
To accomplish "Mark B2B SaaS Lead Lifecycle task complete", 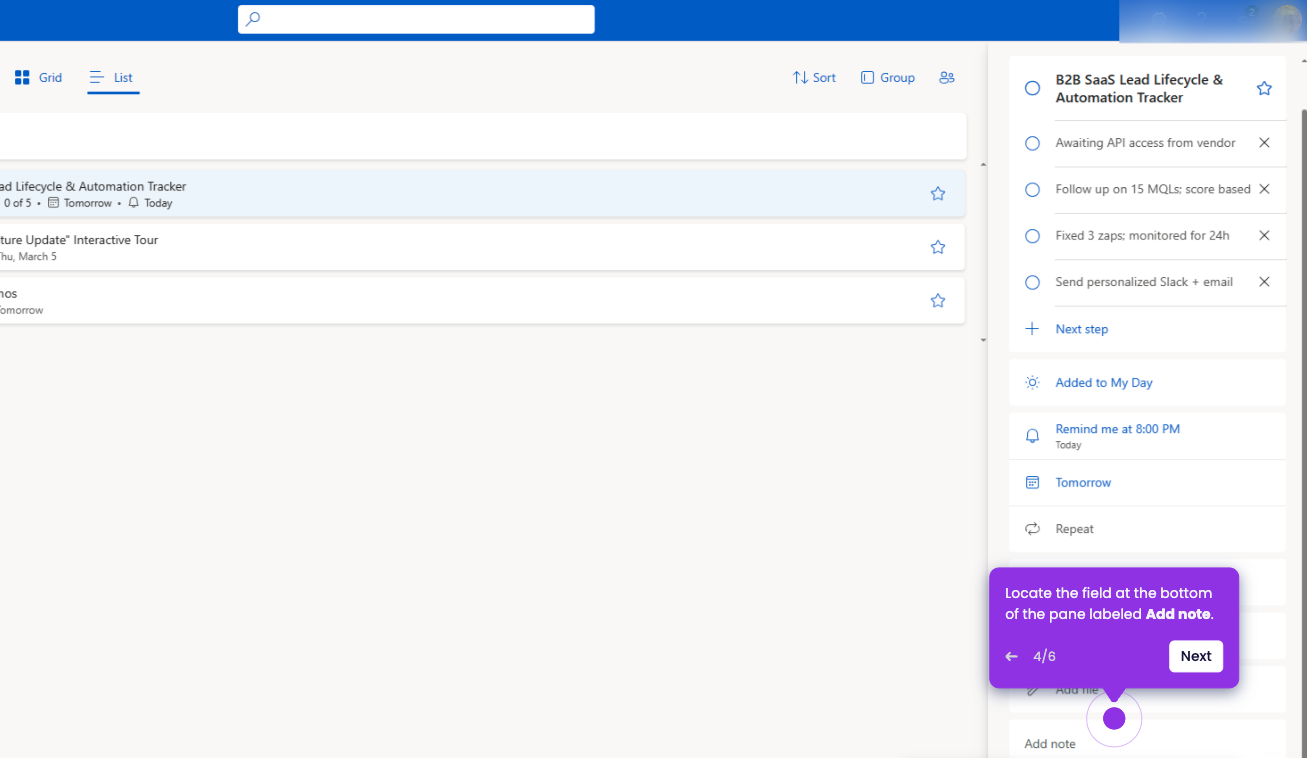I will point(1033,88).
